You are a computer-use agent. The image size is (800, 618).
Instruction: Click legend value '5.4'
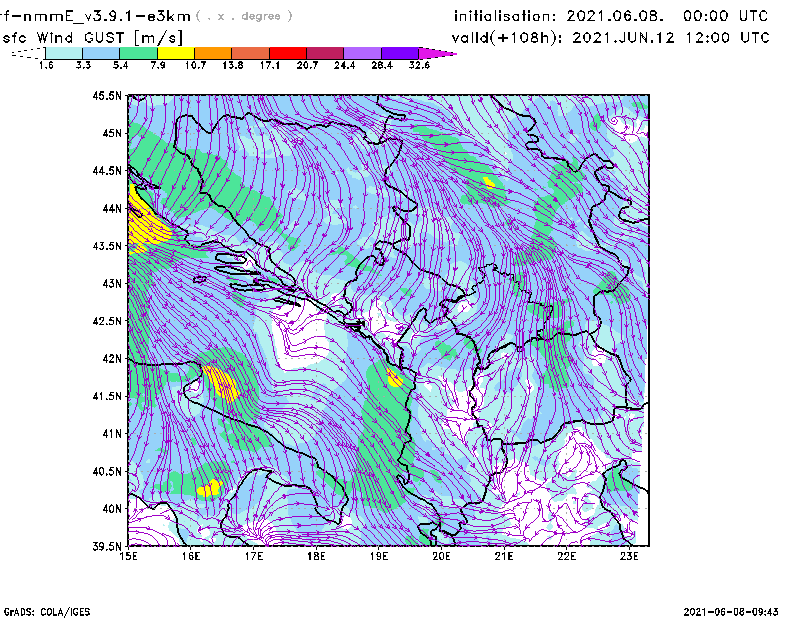point(120,65)
